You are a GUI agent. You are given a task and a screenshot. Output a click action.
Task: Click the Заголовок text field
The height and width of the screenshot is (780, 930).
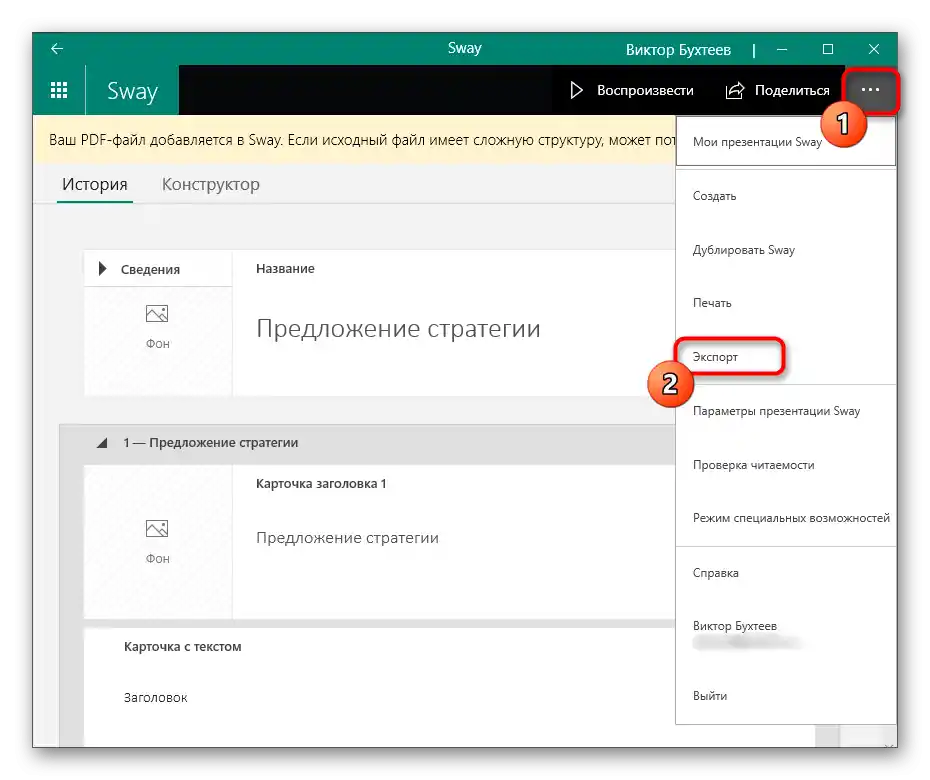coord(155,698)
